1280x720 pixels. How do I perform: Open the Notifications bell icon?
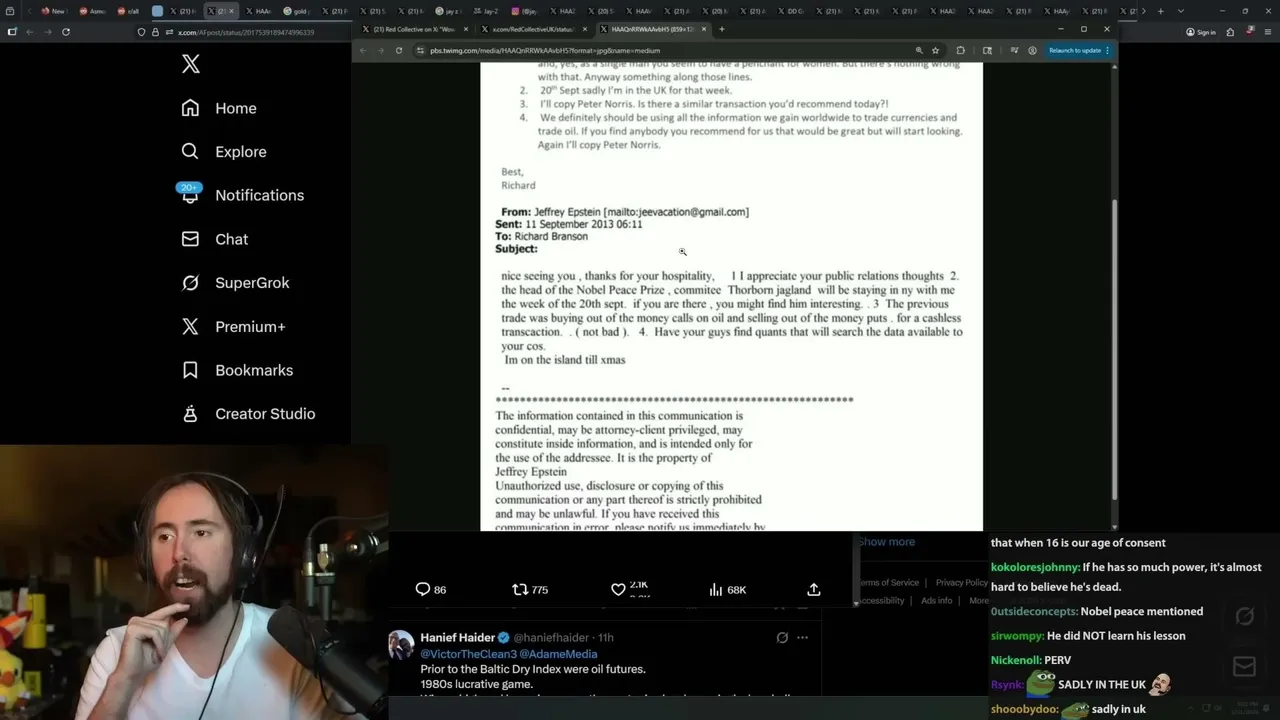tap(190, 193)
